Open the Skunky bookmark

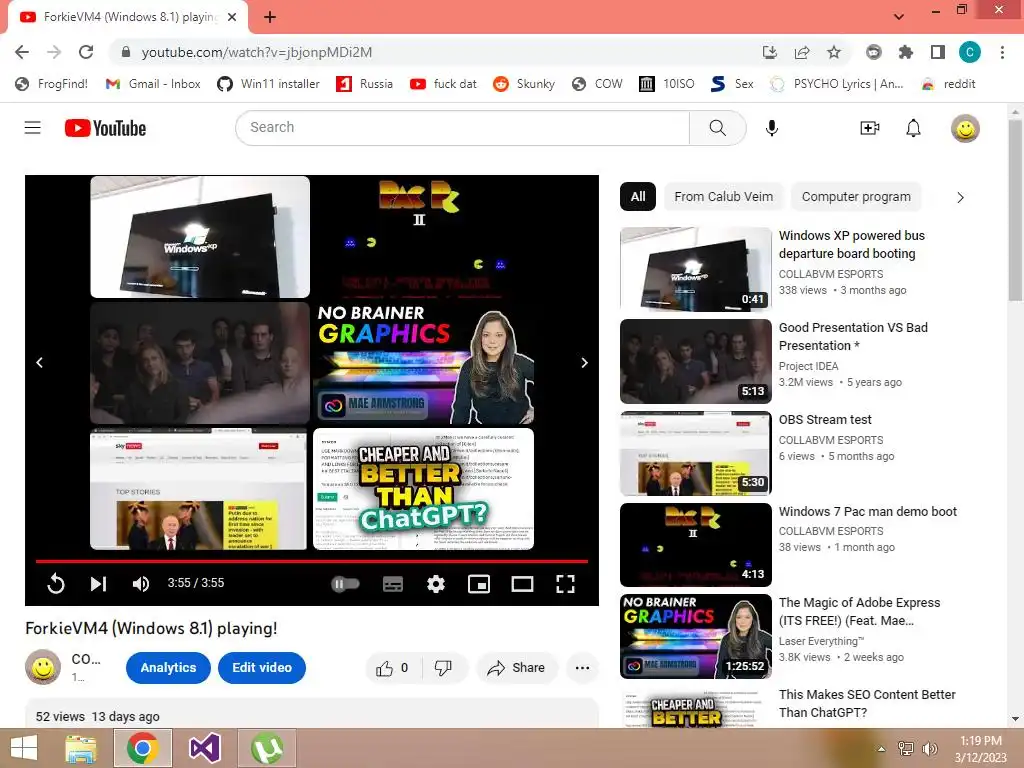524,84
